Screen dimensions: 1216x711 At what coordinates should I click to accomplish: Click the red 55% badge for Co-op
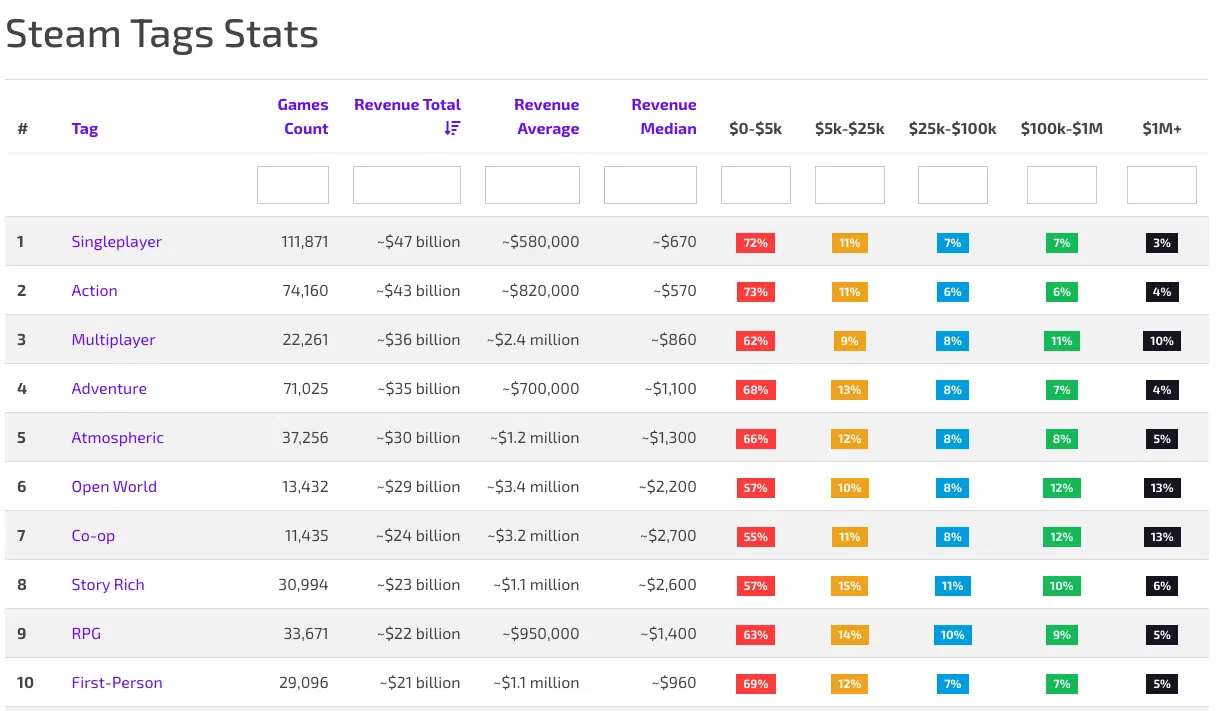click(x=756, y=537)
